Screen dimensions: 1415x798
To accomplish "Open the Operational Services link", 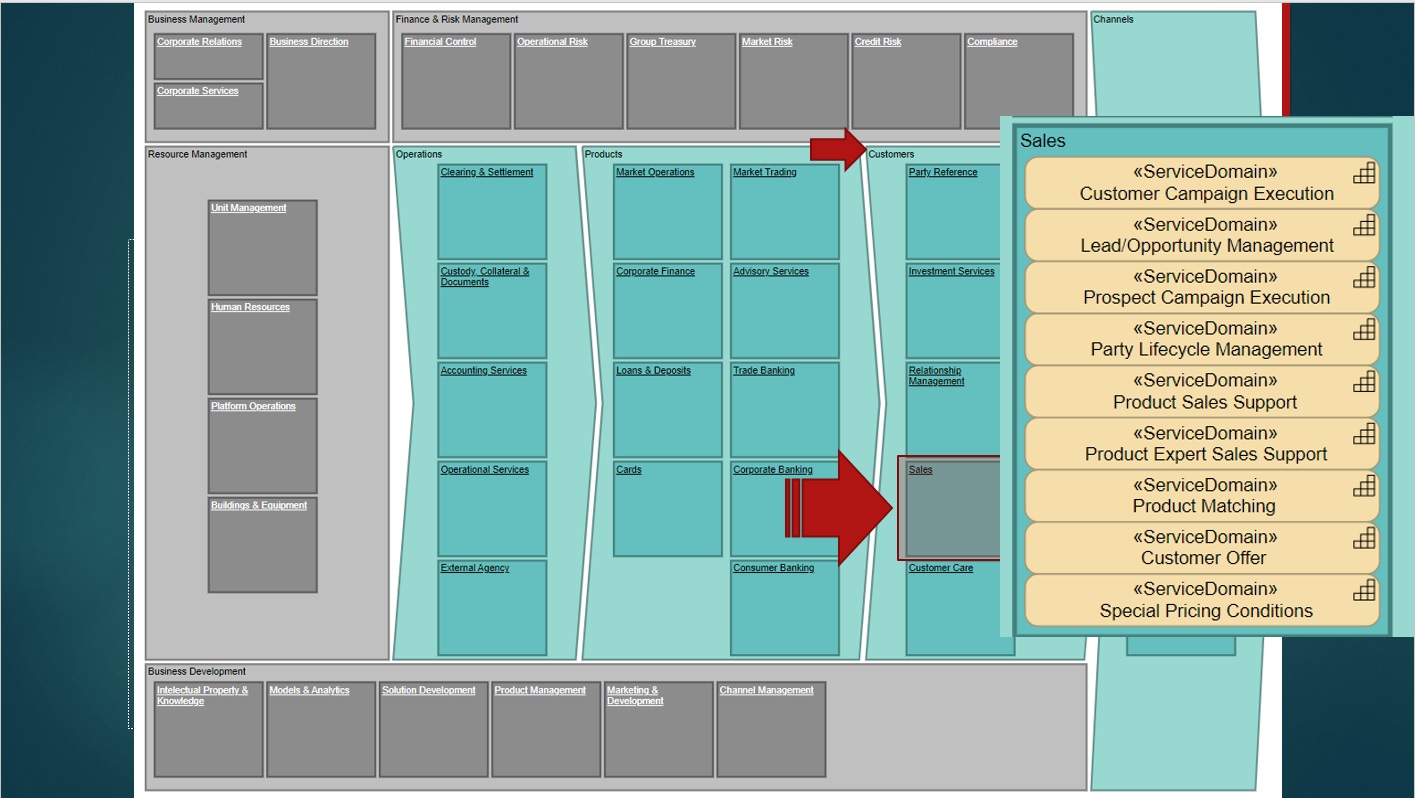I will tap(484, 469).
